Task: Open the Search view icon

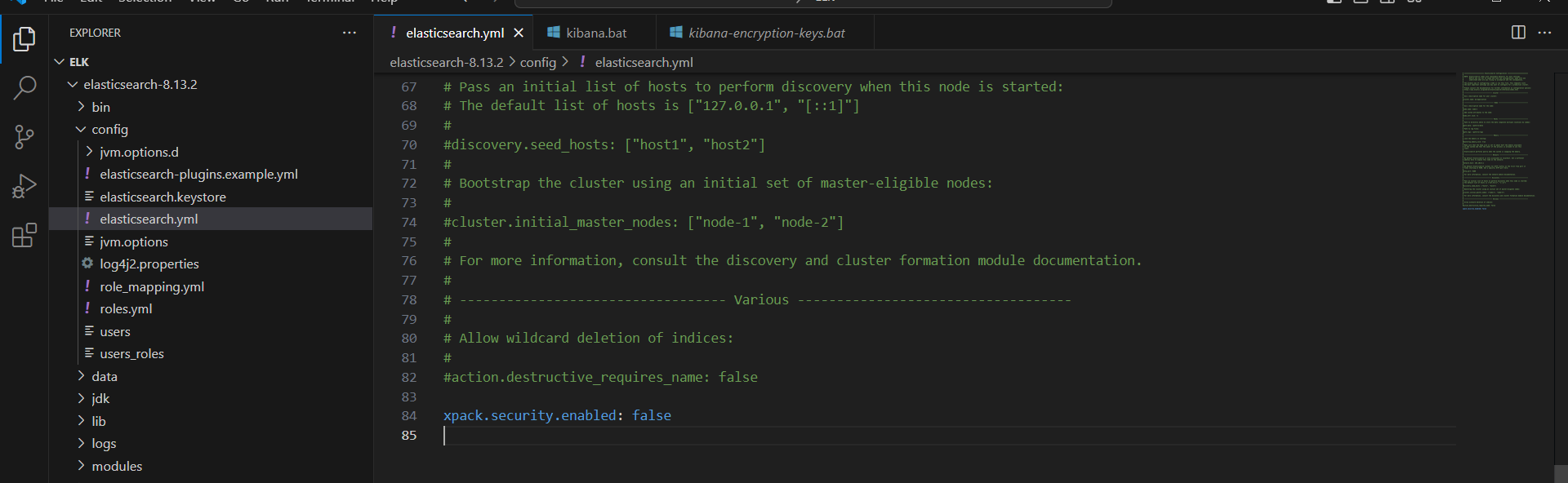Action: pyautogui.click(x=24, y=87)
